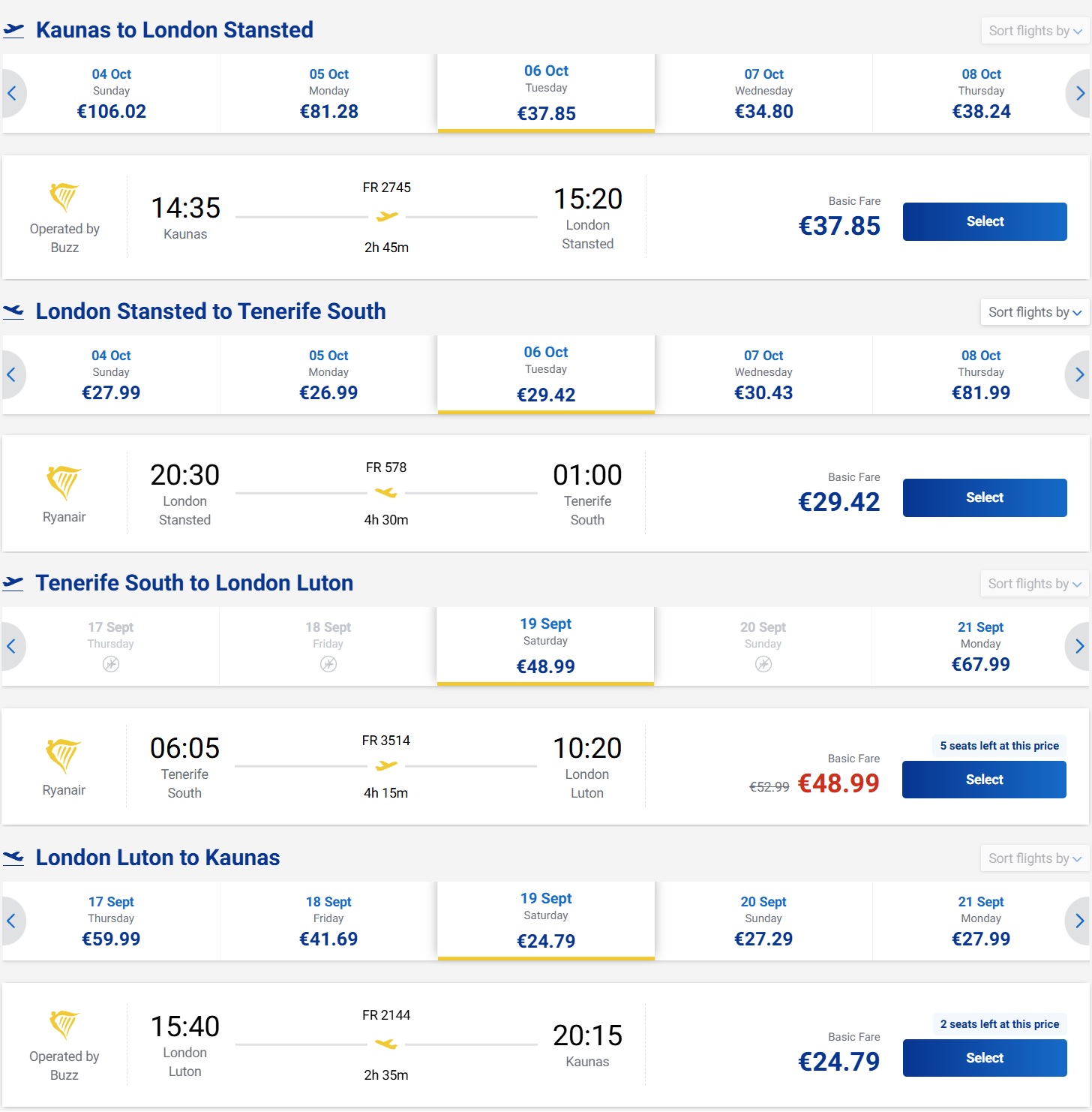Show earlier dates for Kaunas to Stansted
Viewport: 1092px width, 1112px height.
pos(13,93)
